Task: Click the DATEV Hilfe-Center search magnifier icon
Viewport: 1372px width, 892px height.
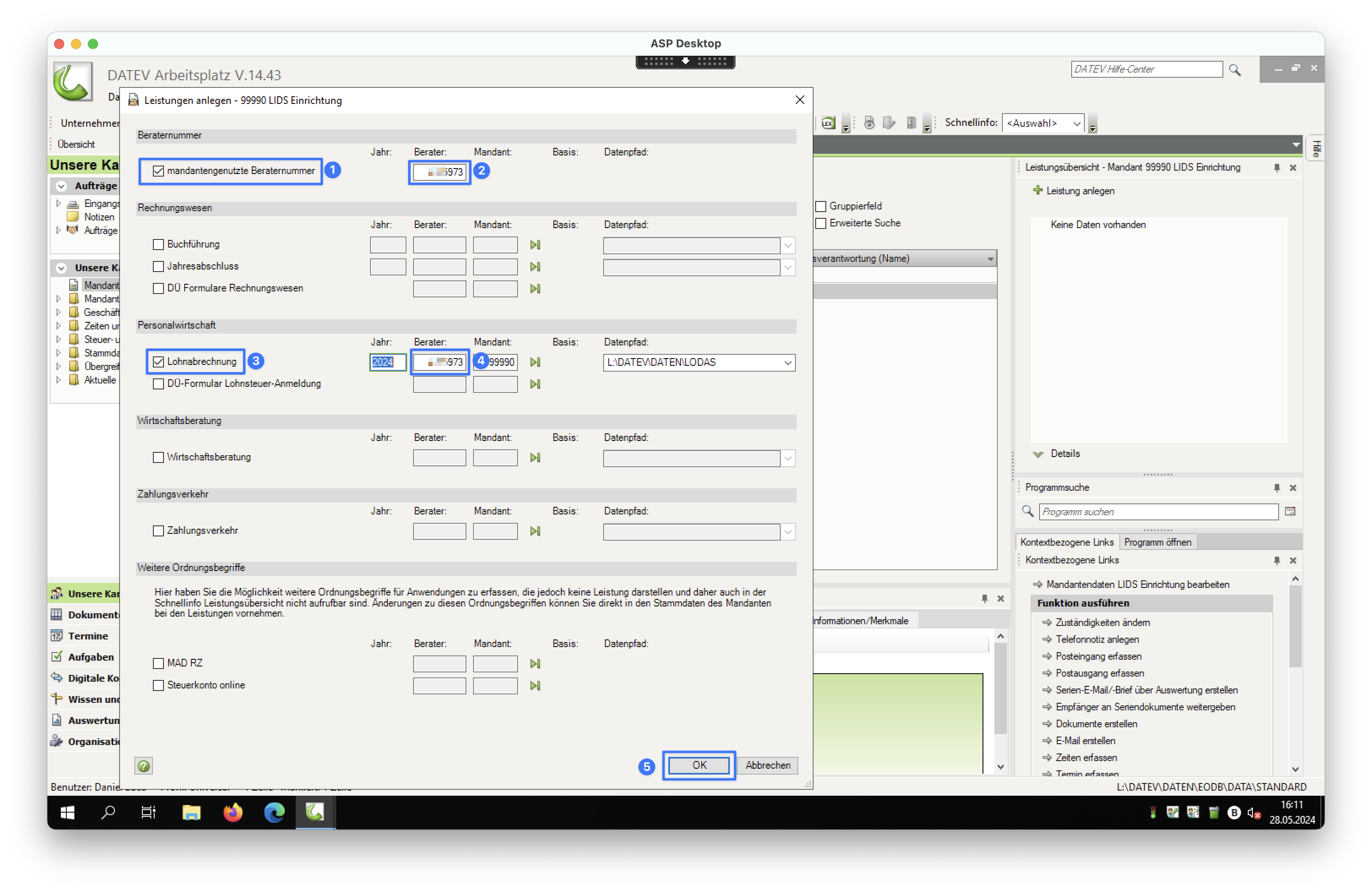Action: point(1234,70)
